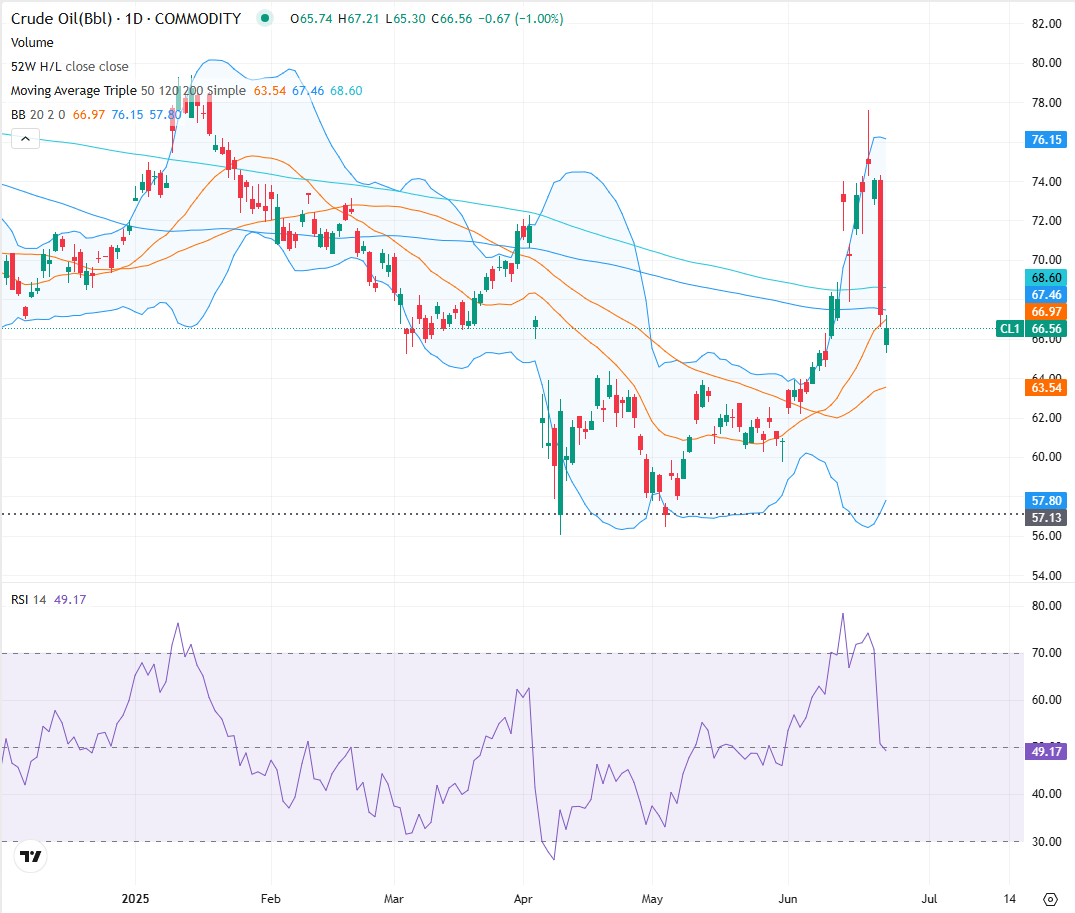Image resolution: width=1075 pixels, height=913 pixels.
Task: Select the 52W H/L indicator legend
Action: (70, 66)
